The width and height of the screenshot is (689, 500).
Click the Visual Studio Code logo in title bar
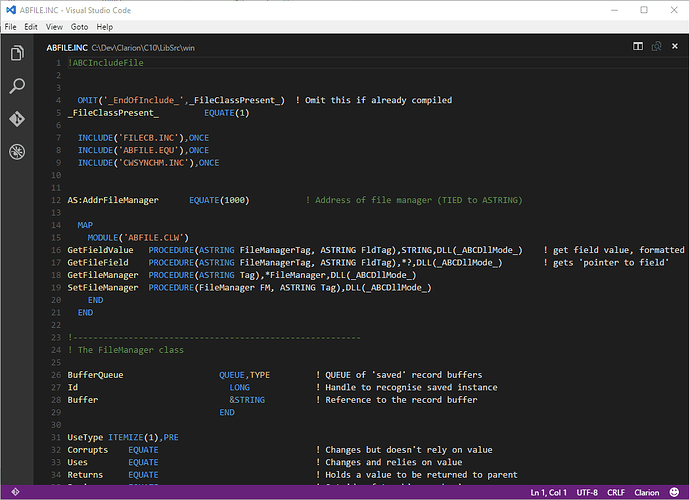[10, 8]
